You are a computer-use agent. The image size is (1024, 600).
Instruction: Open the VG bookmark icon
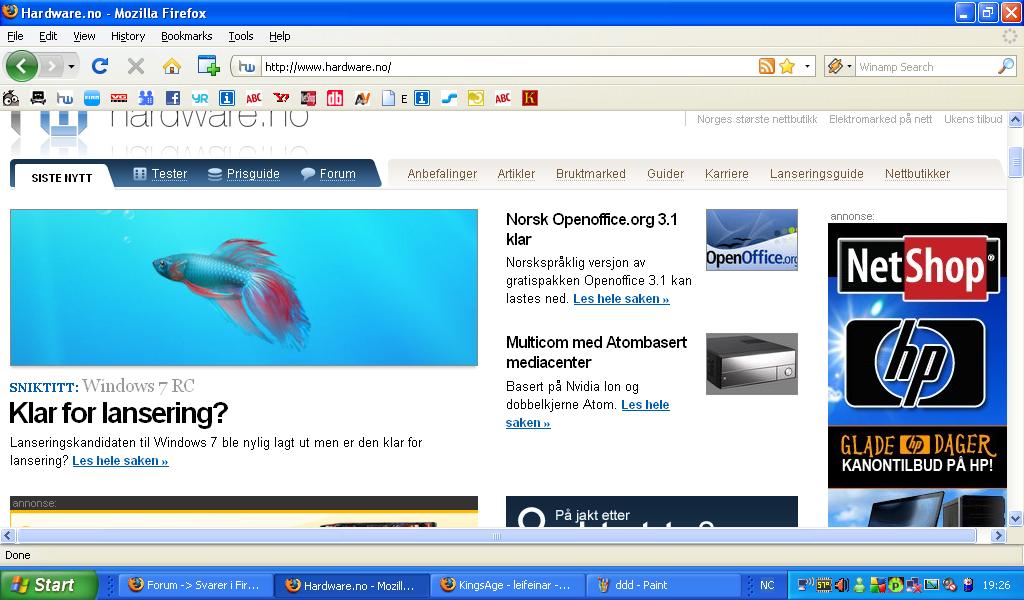pos(119,99)
